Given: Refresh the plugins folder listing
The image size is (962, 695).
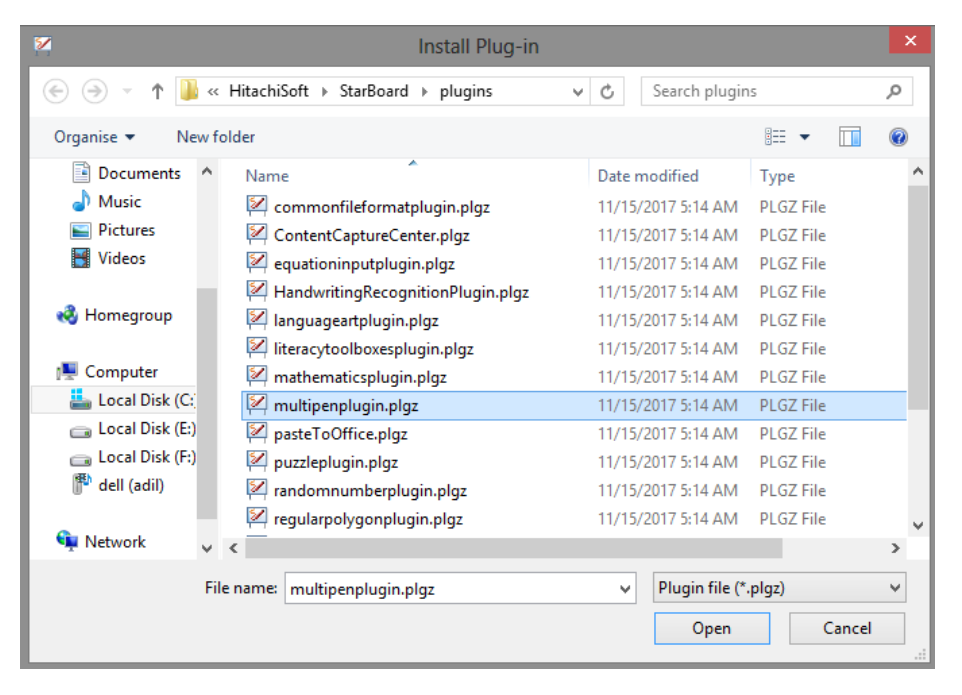Looking at the screenshot, I should click(606, 91).
